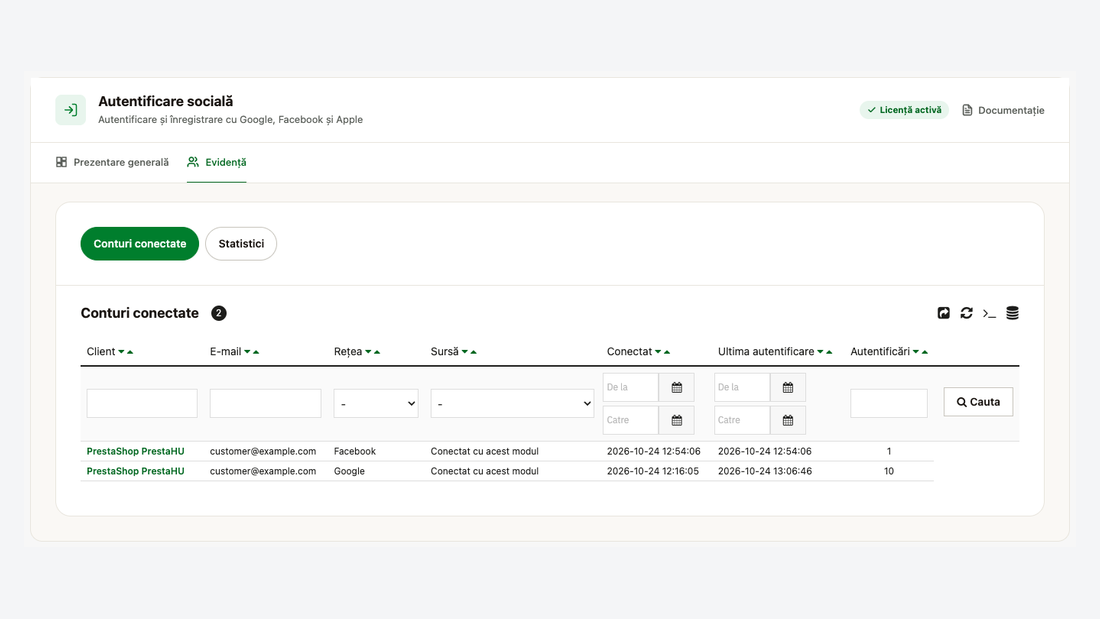Switch to Prezentare generală tab
1100x619 pixels.
[112, 162]
